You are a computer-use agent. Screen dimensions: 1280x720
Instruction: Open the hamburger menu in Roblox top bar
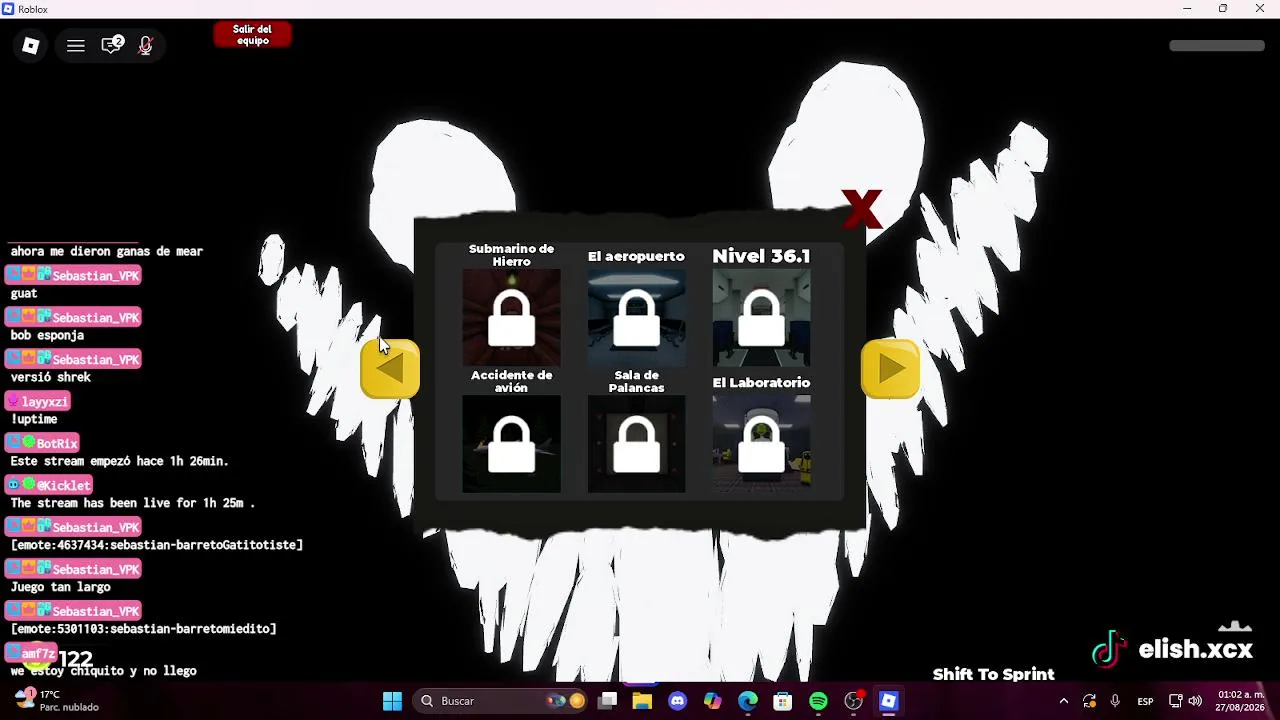click(76, 46)
